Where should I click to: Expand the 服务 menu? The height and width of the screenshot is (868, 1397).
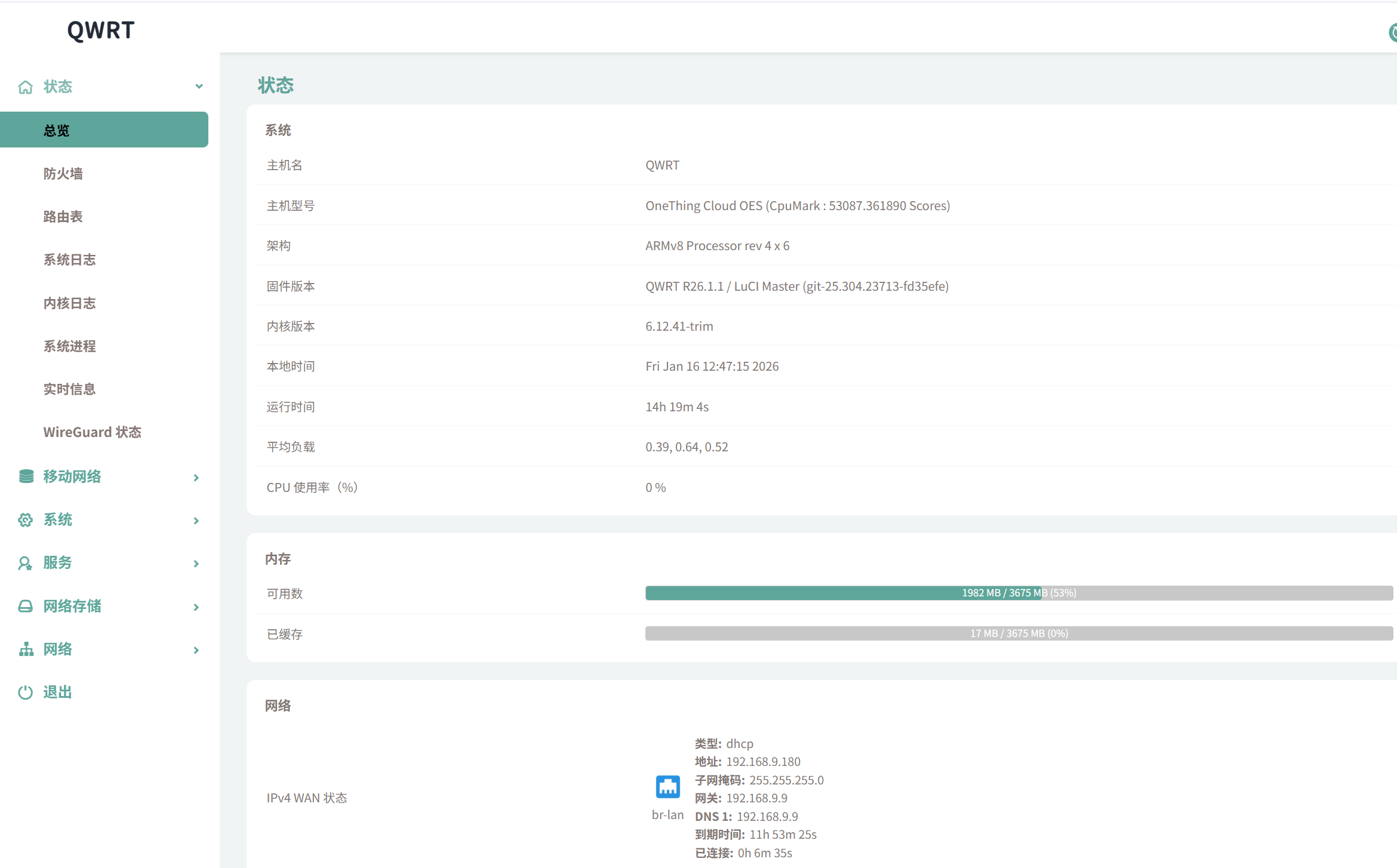(195, 564)
